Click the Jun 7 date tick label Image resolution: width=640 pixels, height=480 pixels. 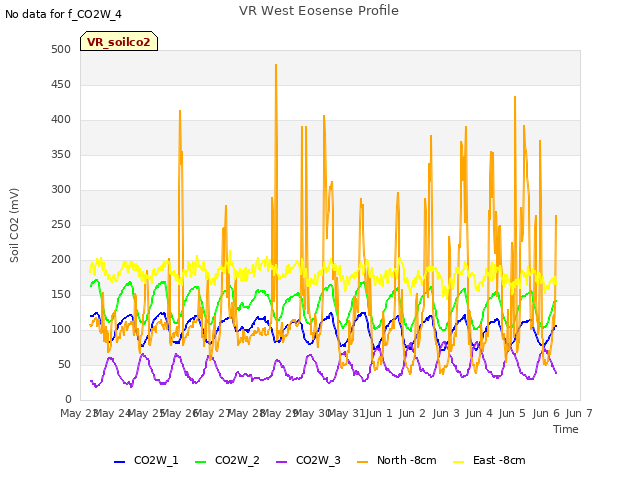pyautogui.click(x=579, y=413)
